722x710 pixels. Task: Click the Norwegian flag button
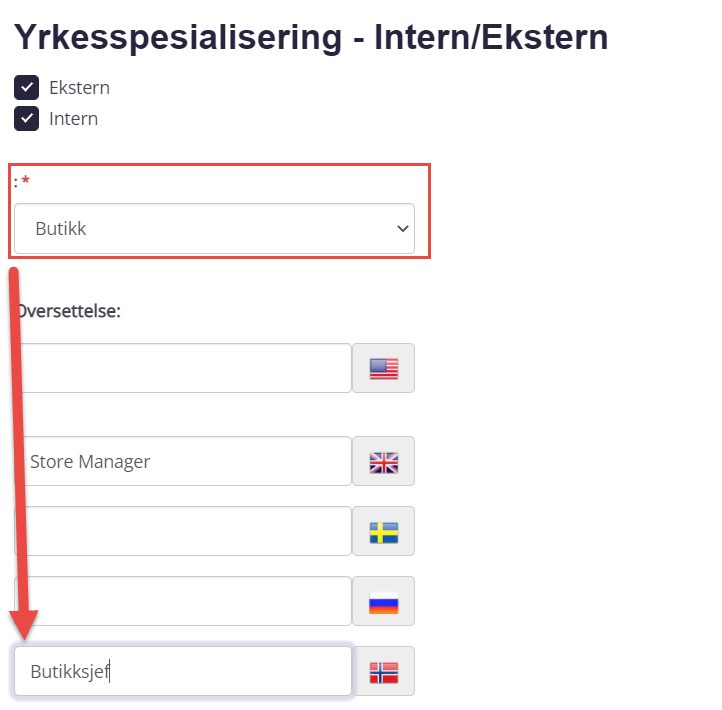[x=384, y=671]
